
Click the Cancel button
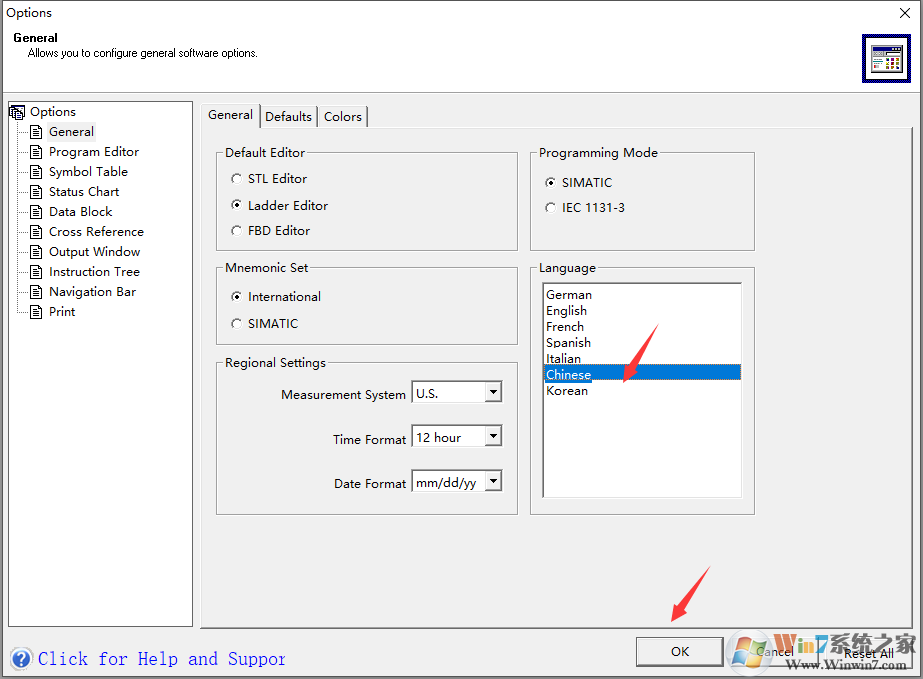[775, 651]
